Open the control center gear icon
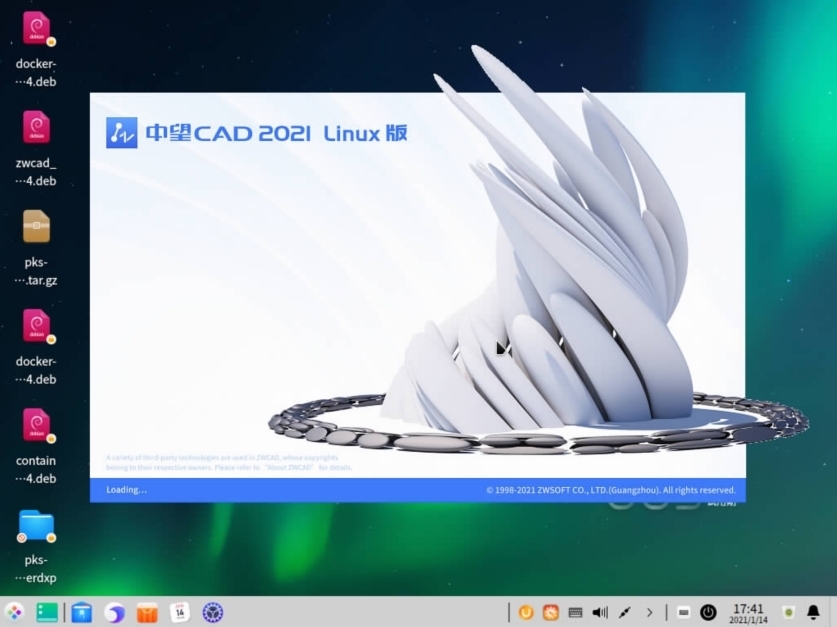837x627 pixels. point(212,613)
